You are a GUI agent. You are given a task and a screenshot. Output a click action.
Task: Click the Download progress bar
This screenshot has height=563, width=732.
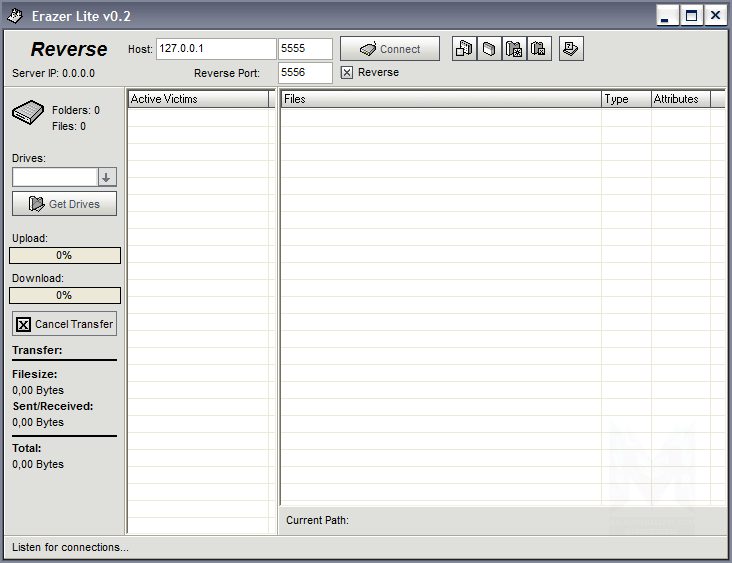pyautogui.click(x=65, y=296)
